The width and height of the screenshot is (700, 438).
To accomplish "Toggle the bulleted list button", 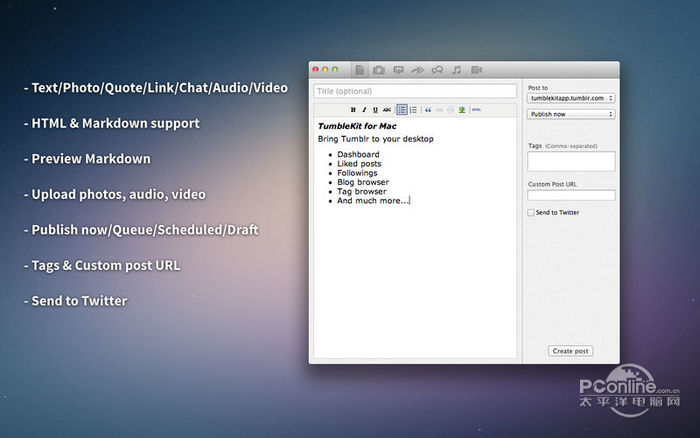I will point(402,110).
